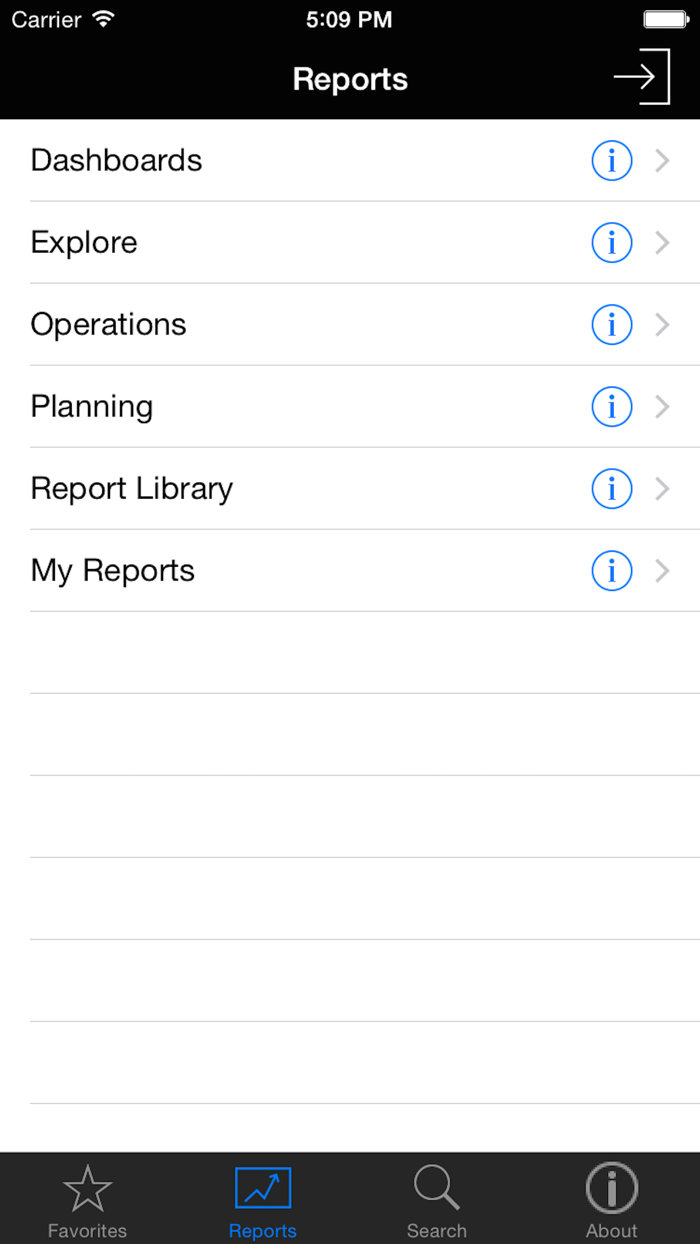Select the Reports chart tab

click(x=263, y=1200)
